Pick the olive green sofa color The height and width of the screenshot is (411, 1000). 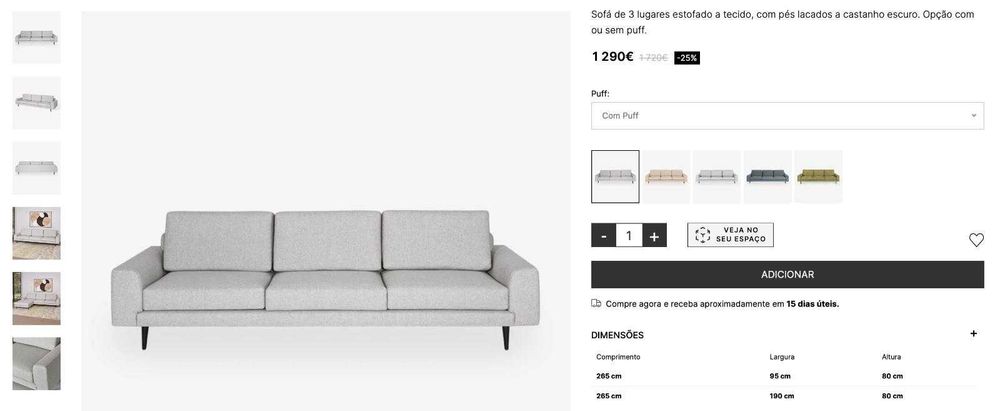coord(819,177)
